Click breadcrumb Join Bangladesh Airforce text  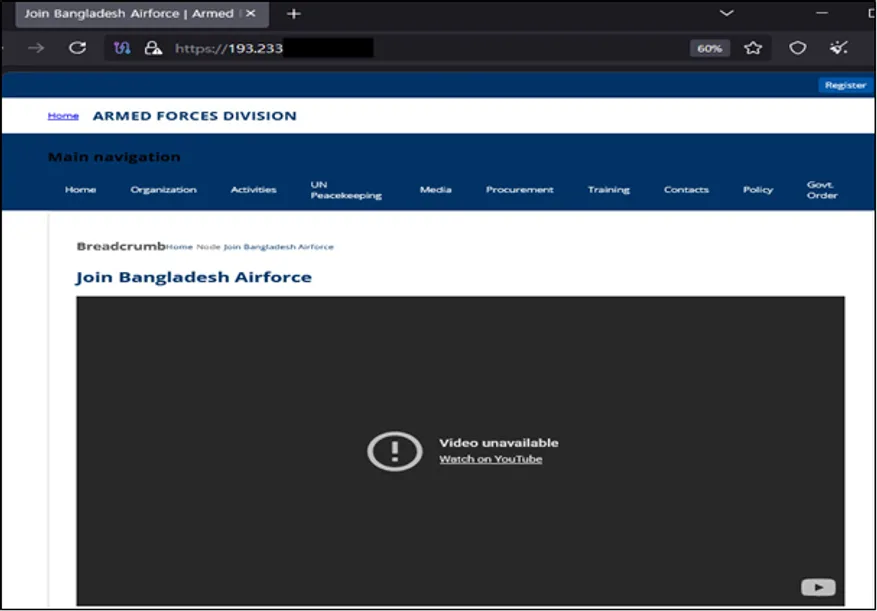(x=279, y=247)
